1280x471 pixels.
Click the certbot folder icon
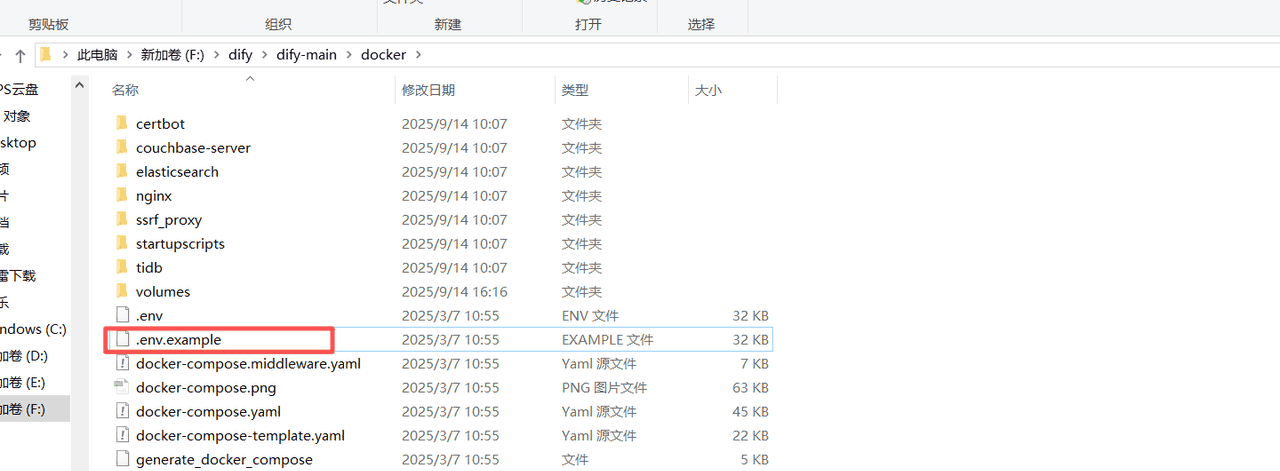tap(122, 124)
